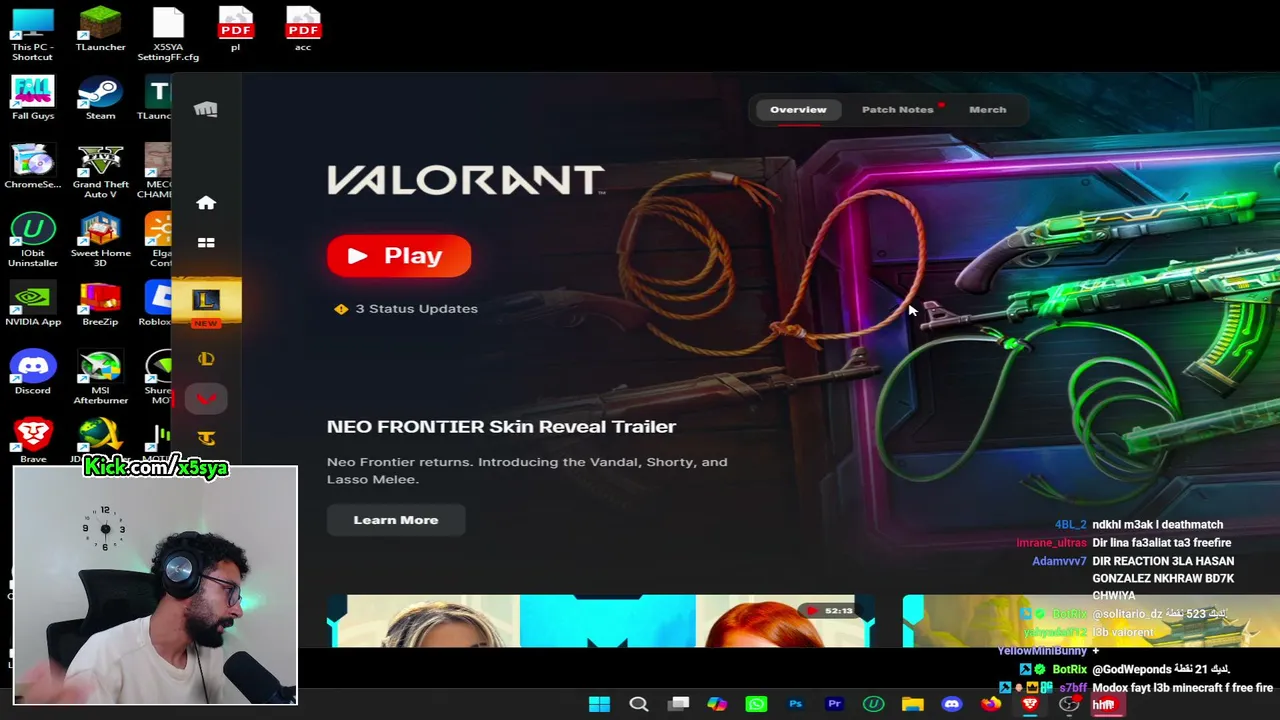The height and width of the screenshot is (720, 1280).
Task: Open This PC shortcut on the desktop
Action: click(32, 33)
